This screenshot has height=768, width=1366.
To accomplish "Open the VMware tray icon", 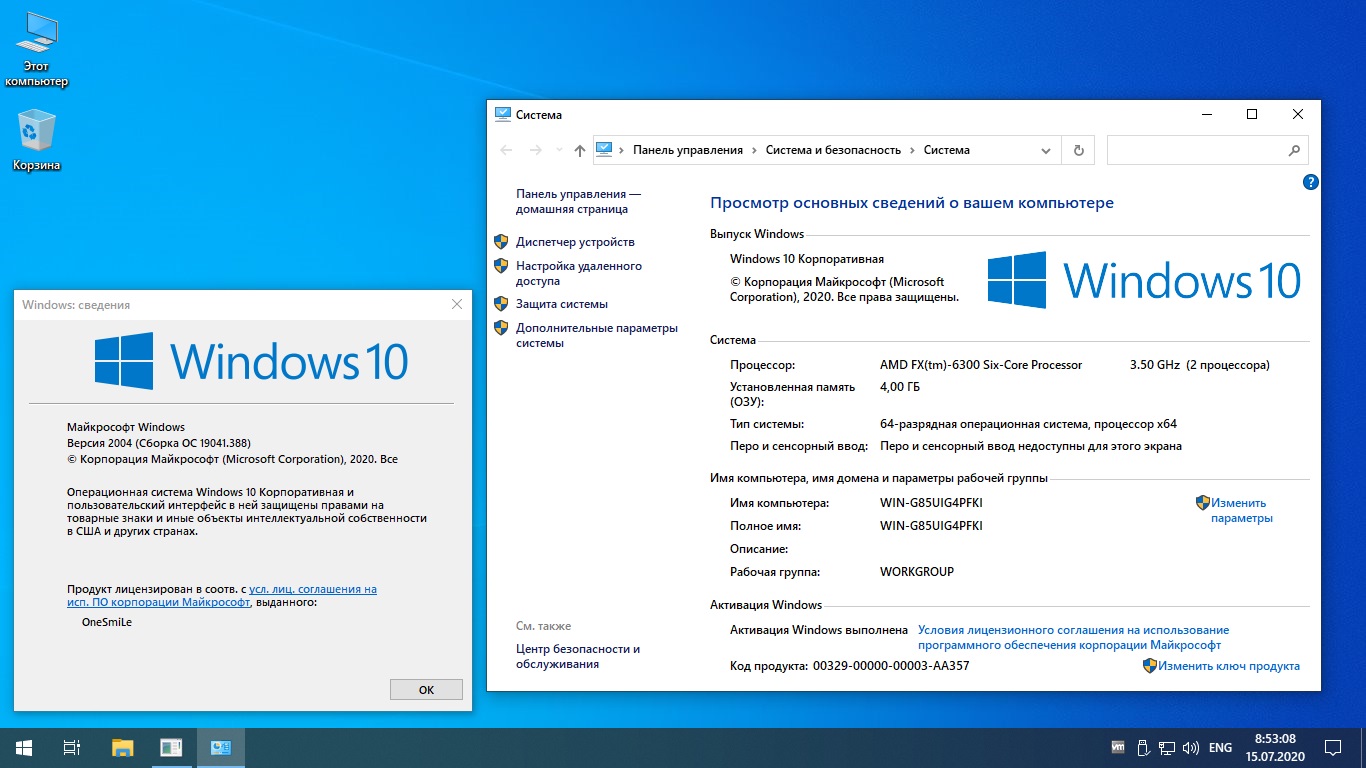I will point(1116,747).
